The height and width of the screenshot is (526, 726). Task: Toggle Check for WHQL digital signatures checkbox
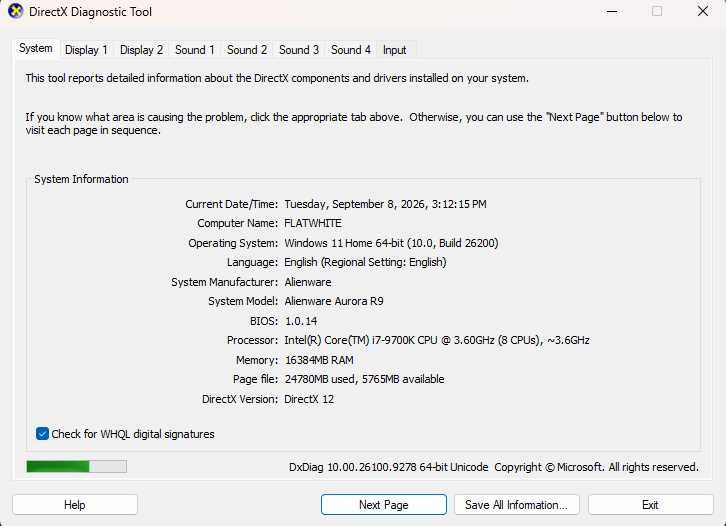click(x=42, y=434)
